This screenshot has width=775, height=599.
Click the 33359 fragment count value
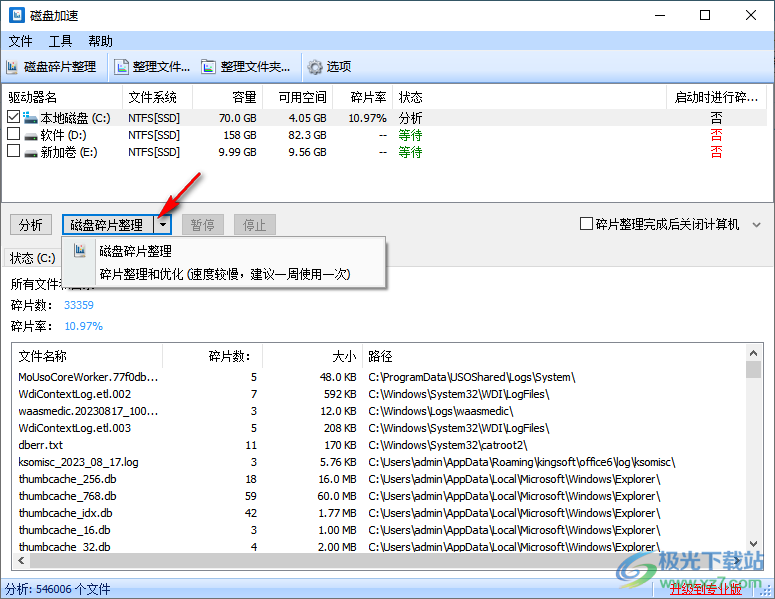(79, 305)
